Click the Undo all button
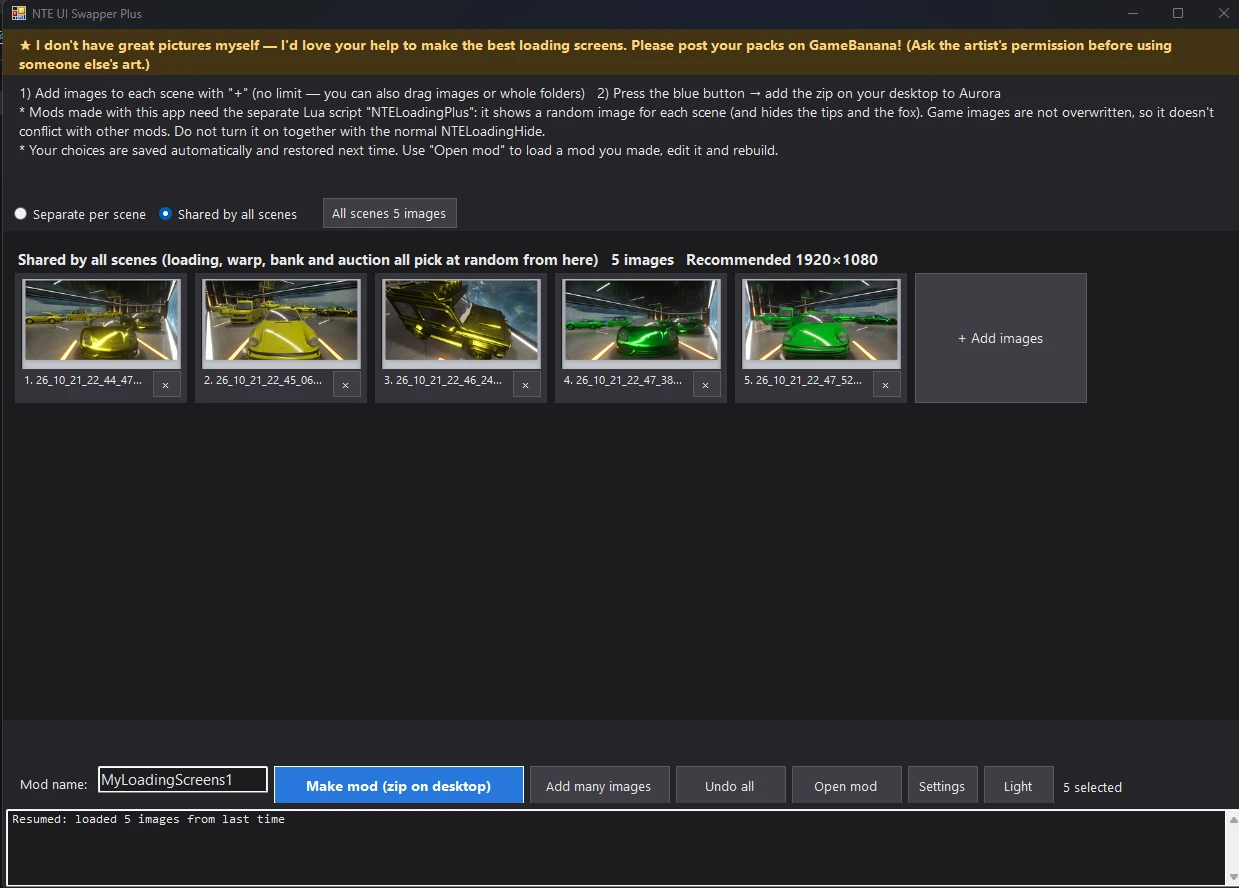The height and width of the screenshot is (888, 1239). coord(730,785)
